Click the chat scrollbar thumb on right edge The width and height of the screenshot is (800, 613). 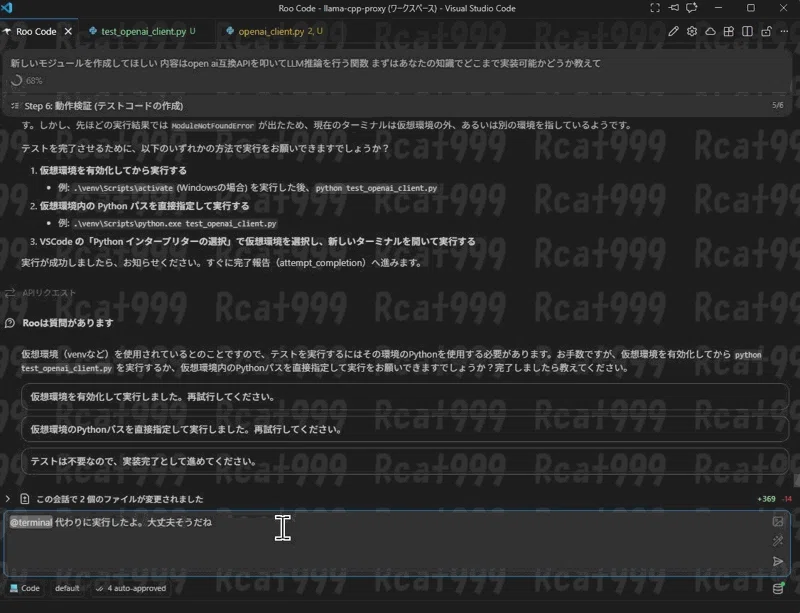point(796,480)
